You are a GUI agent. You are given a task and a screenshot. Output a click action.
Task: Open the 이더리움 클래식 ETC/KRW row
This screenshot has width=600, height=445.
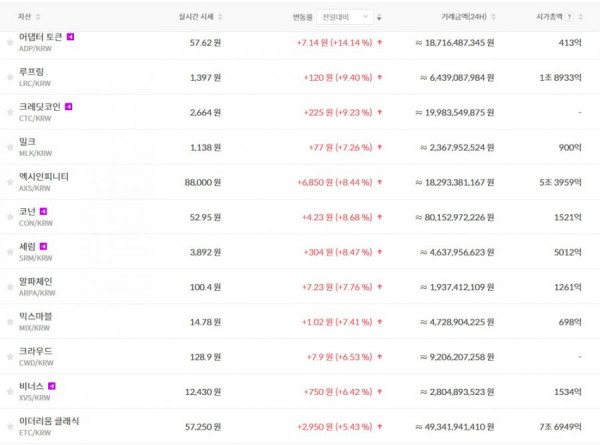[x=300, y=426]
